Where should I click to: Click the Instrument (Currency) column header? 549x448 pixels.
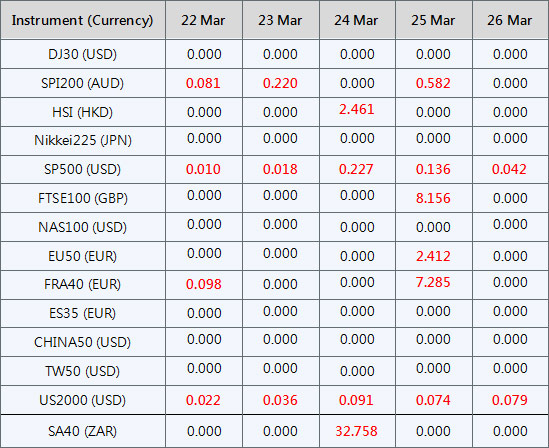click(x=83, y=20)
